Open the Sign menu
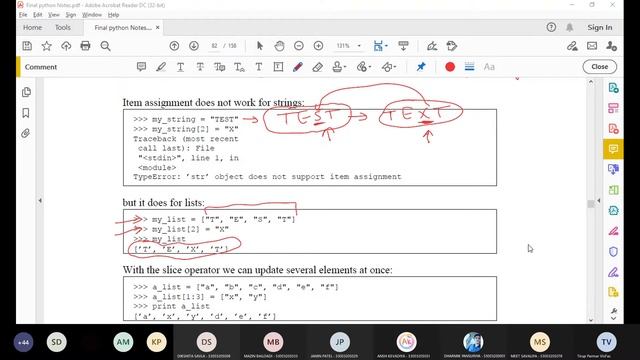Viewport: 640px width, 360px height. (71, 15)
